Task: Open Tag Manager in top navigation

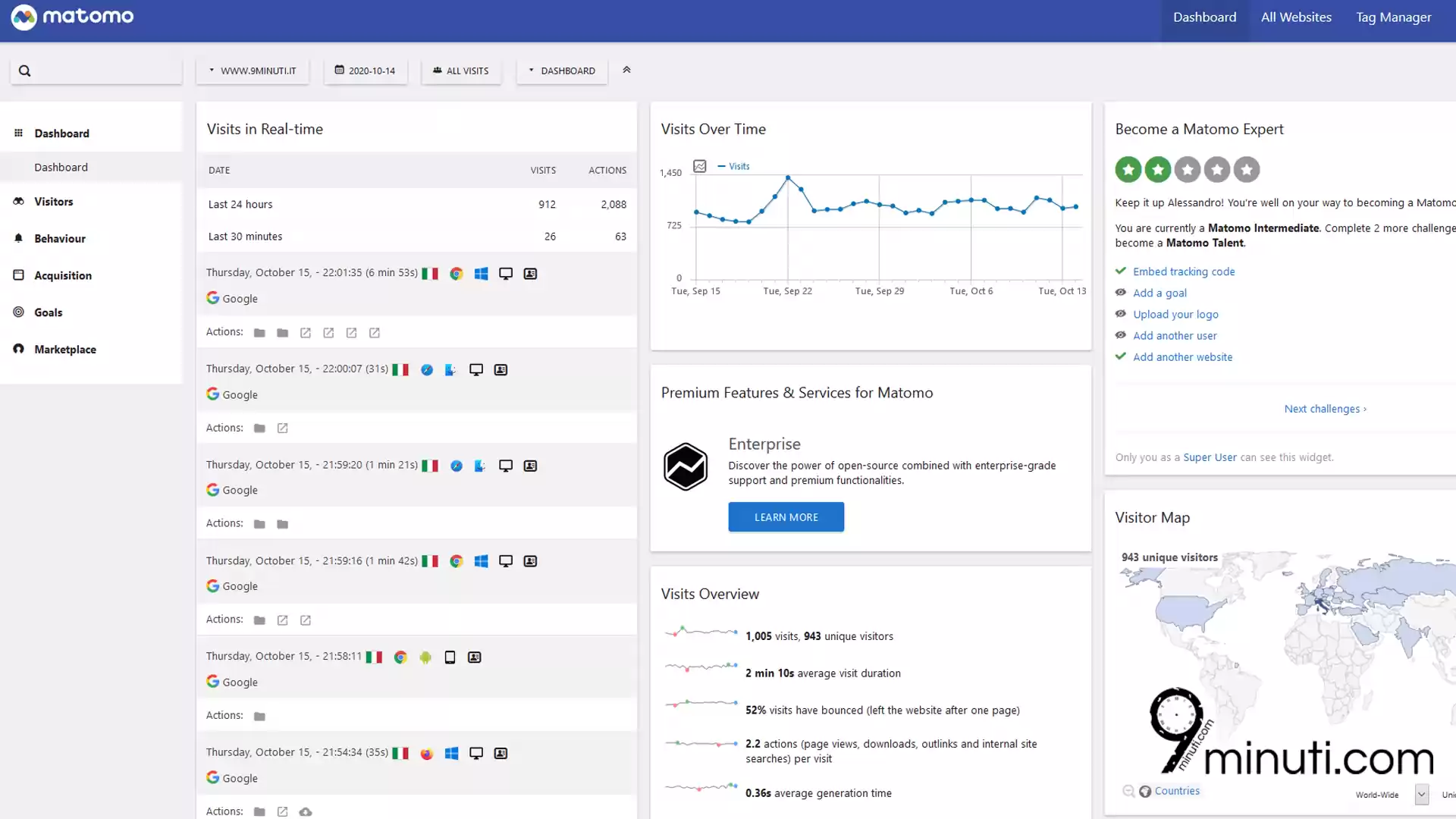Action: 1393,17
